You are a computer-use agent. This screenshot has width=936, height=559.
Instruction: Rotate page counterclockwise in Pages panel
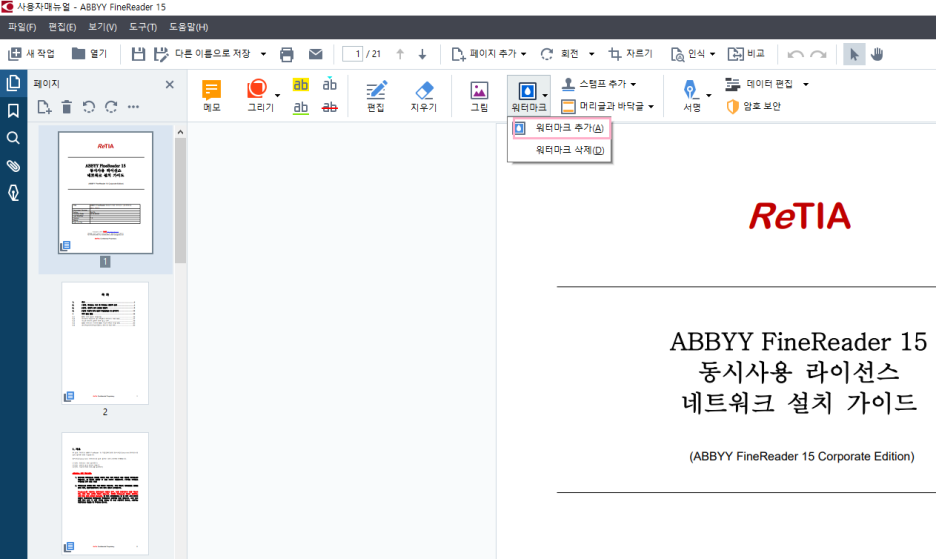point(89,107)
